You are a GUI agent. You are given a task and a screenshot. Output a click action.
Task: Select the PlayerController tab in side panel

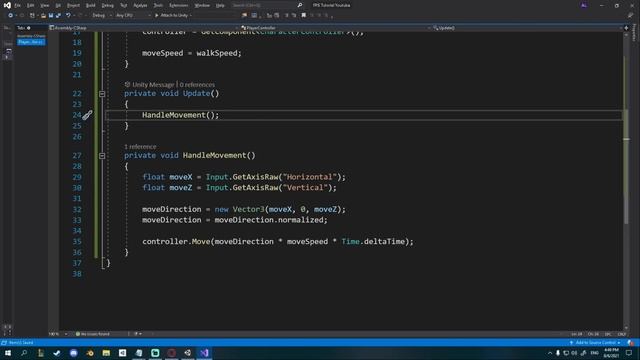(31, 42)
